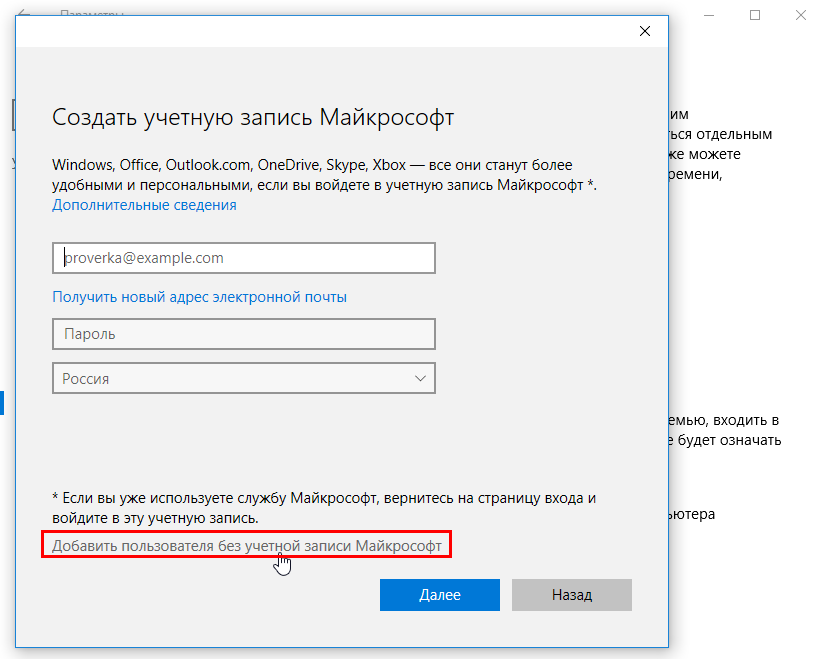The image size is (813, 659).
Task: Maximize the Settings window behind
Action: [755, 15]
